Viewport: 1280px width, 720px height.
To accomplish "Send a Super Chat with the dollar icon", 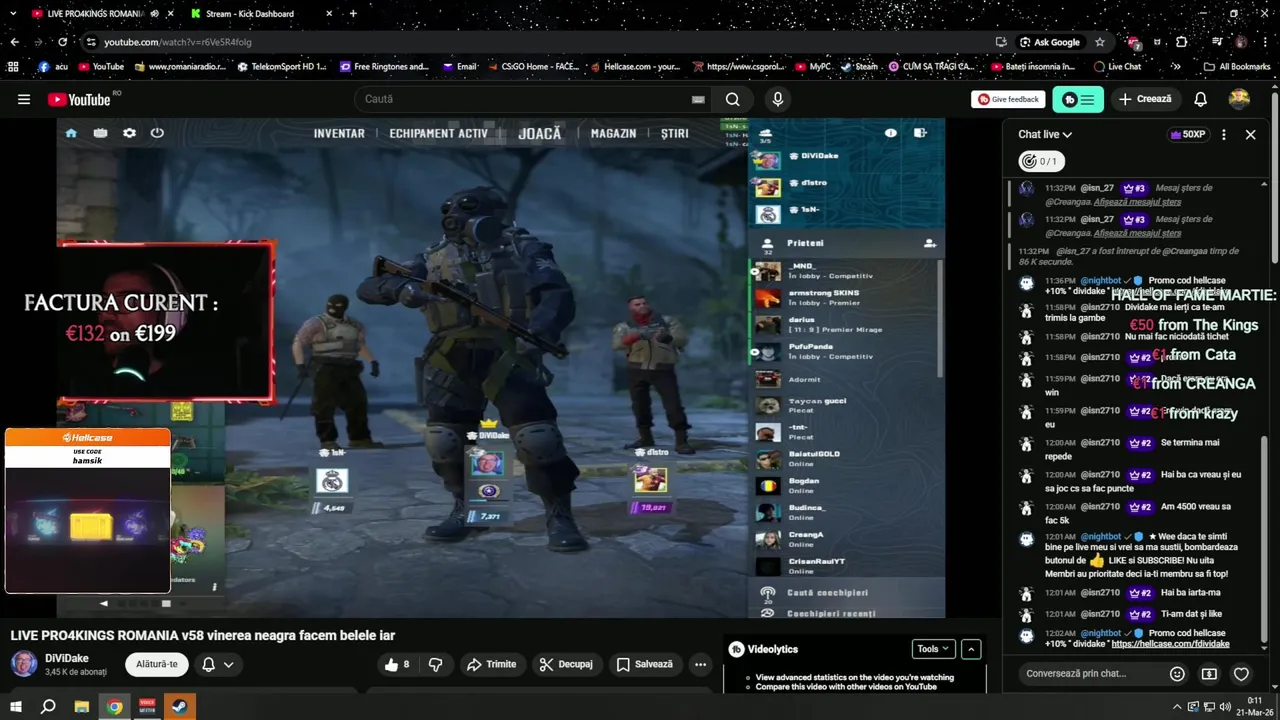I will pos(1209,674).
